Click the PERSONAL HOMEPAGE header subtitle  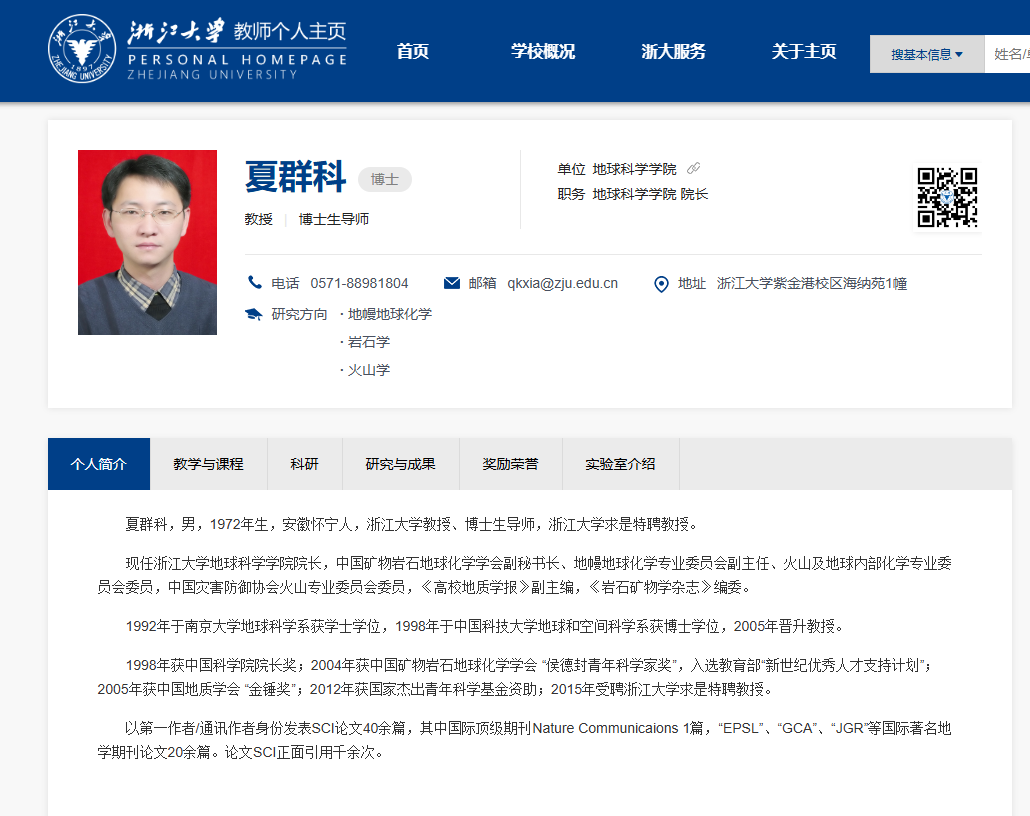coord(237,60)
